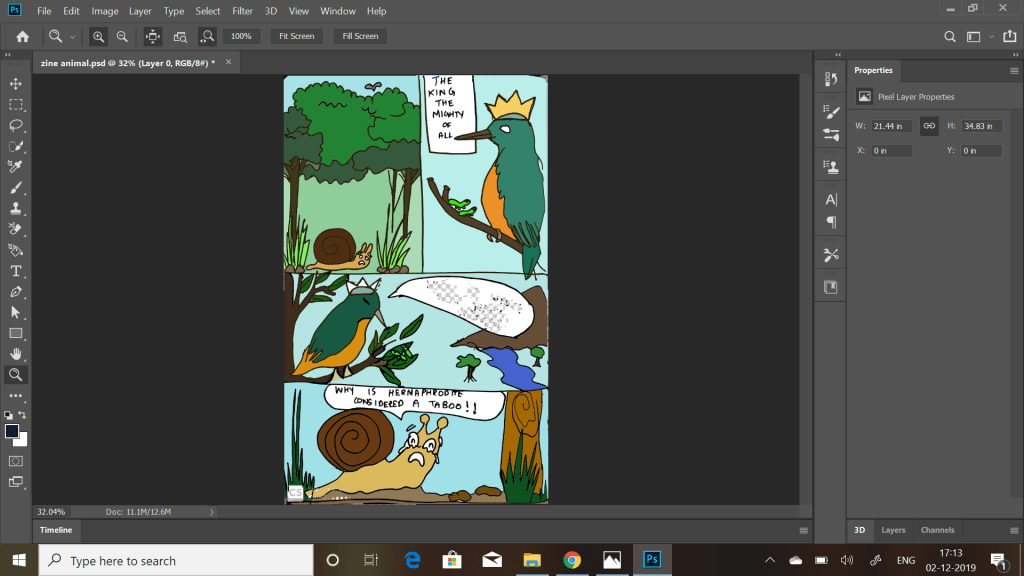Activate the Horizontal Type tool
This screenshot has width=1024, height=576.
coord(16,271)
